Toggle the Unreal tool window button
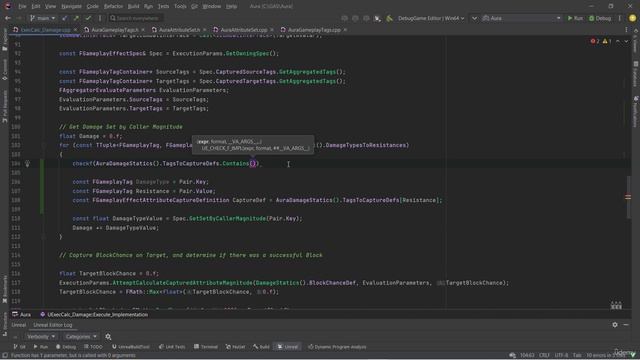This screenshot has height=360, width=640. click(x=288, y=347)
